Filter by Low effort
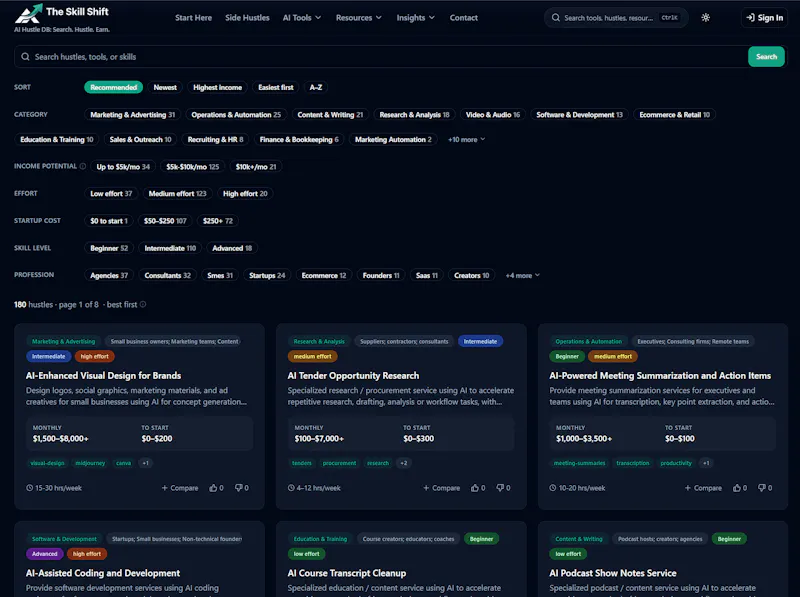This screenshot has width=800, height=597. pos(111,193)
